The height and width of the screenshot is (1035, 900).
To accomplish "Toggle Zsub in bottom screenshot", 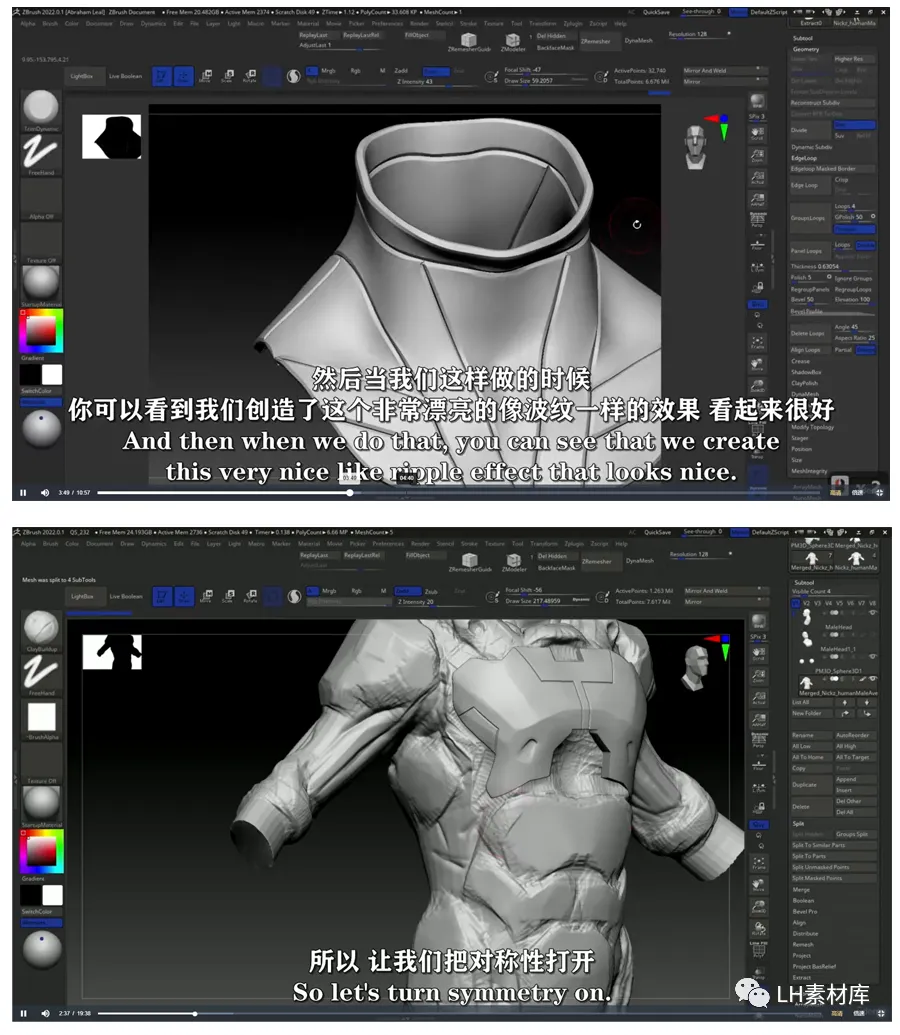I will (431, 591).
